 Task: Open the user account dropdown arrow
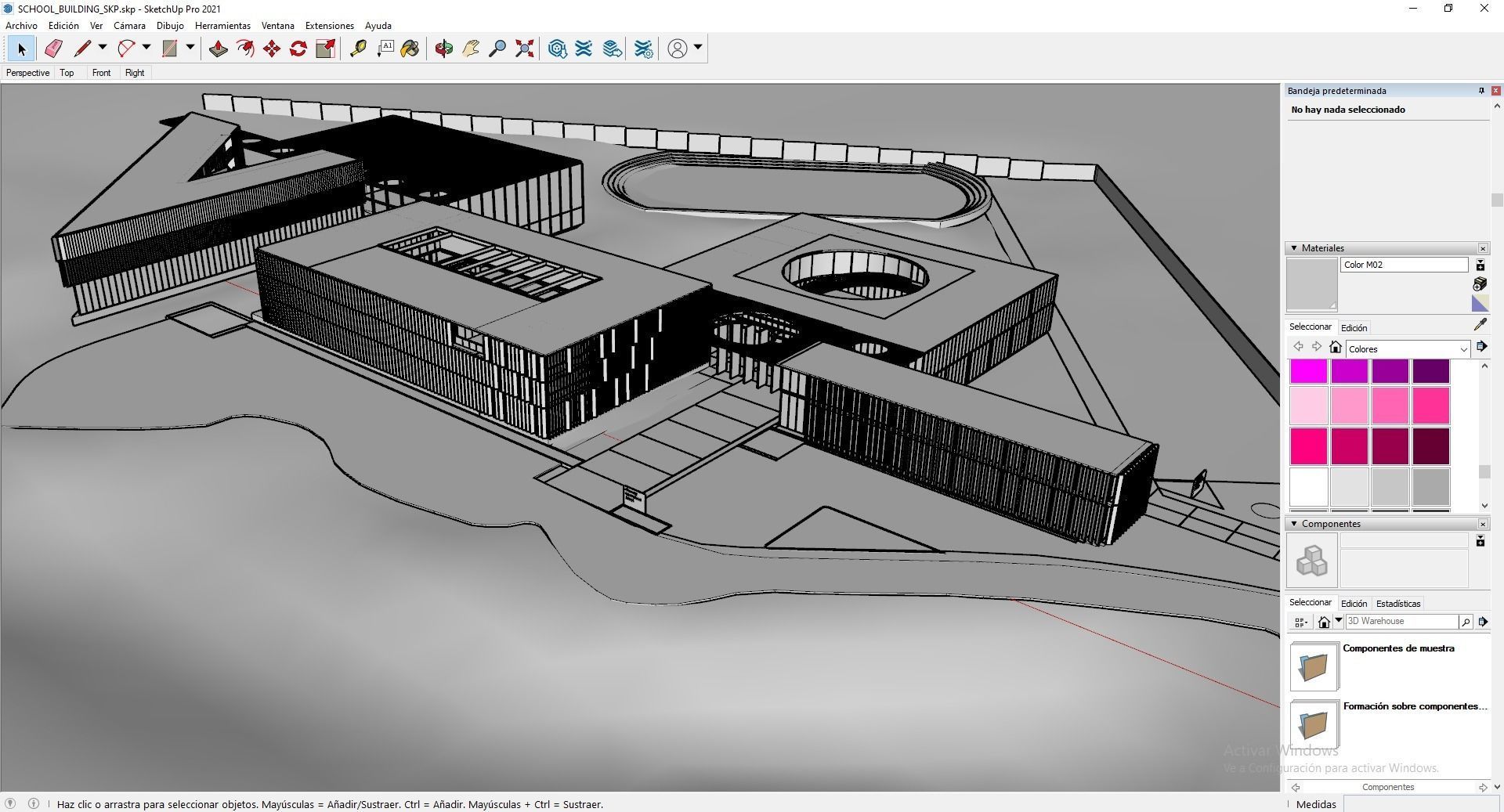(x=697, y=48)
